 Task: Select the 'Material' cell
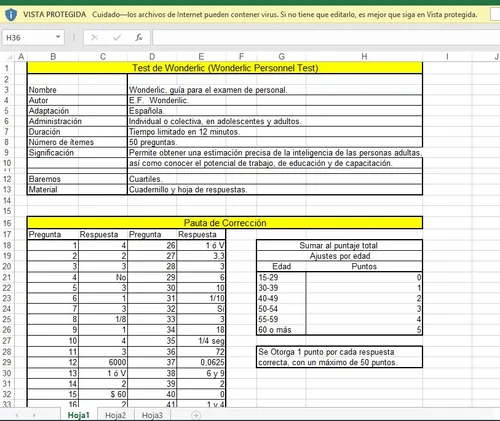[53, 190]
